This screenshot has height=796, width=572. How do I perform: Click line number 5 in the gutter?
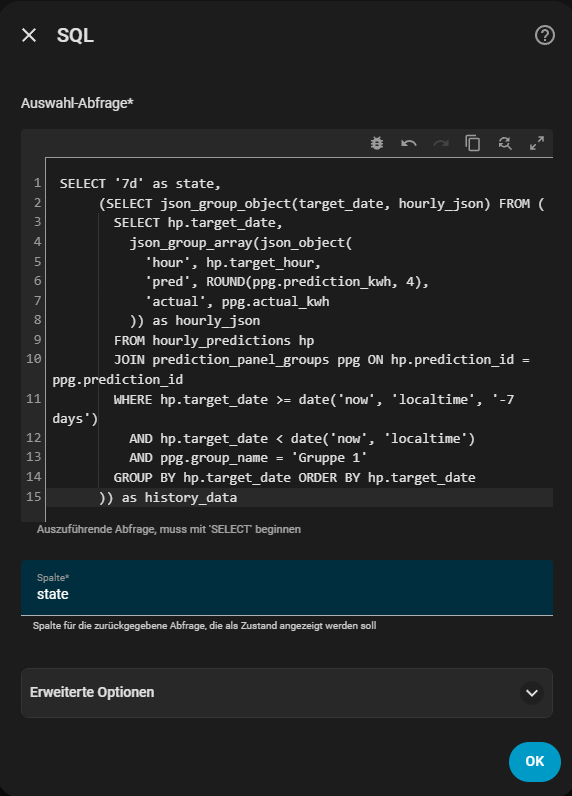point(37,261)
